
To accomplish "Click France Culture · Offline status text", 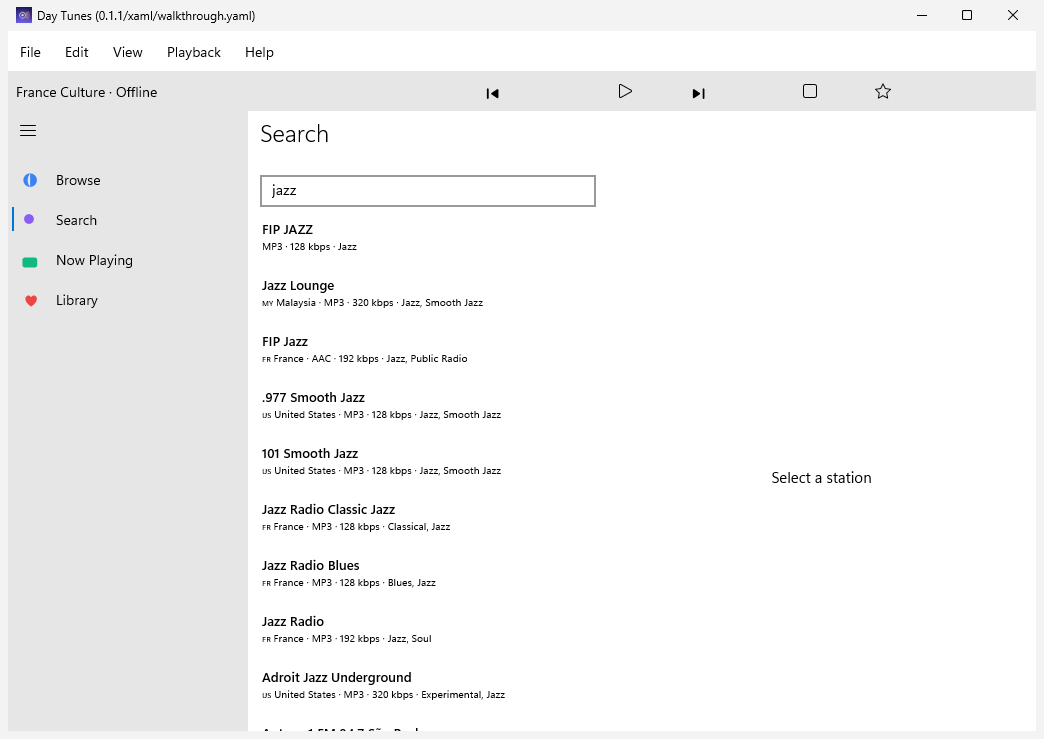I will (87, 92).
